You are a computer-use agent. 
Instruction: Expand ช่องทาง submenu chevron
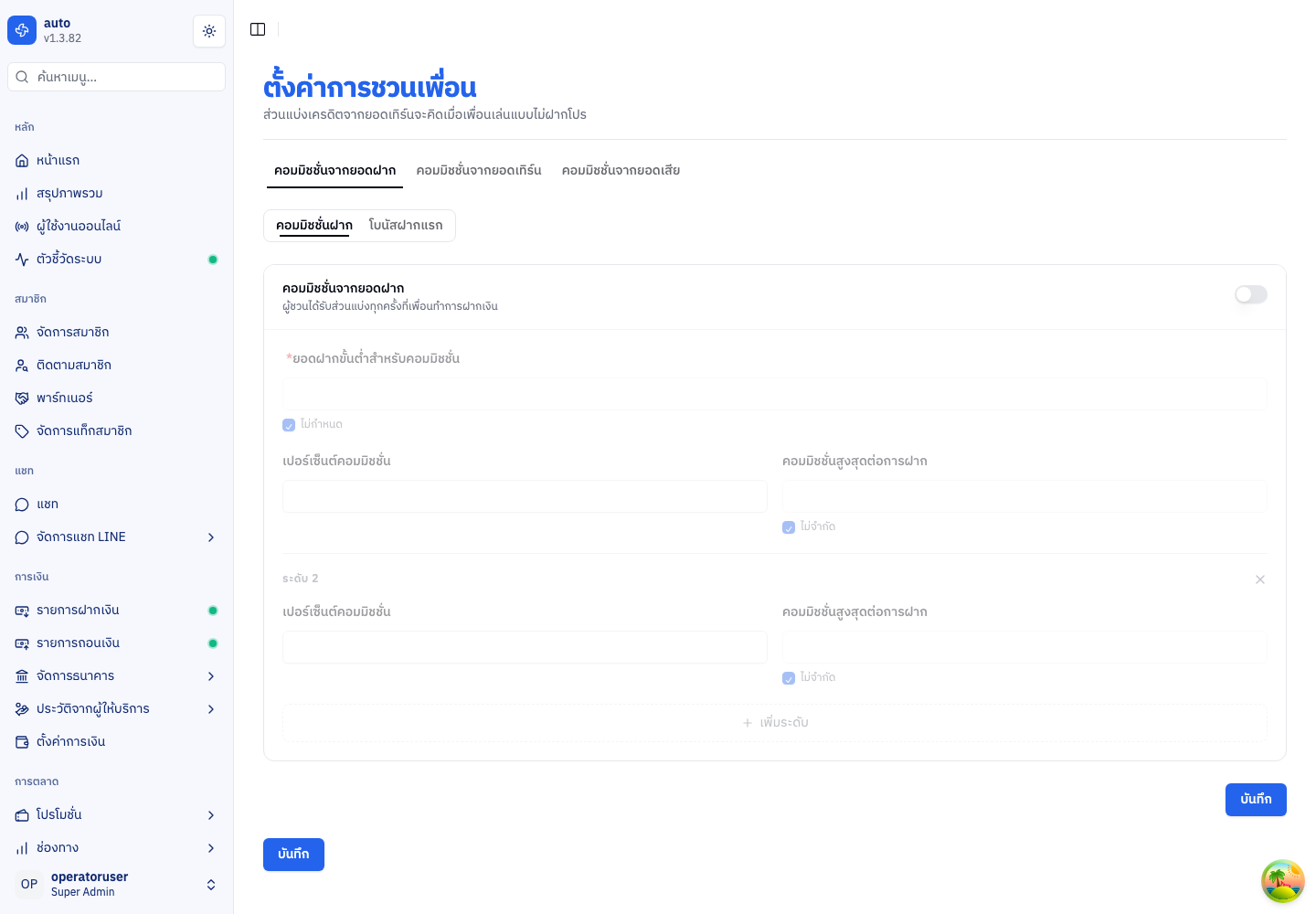[x=211, y=848]
